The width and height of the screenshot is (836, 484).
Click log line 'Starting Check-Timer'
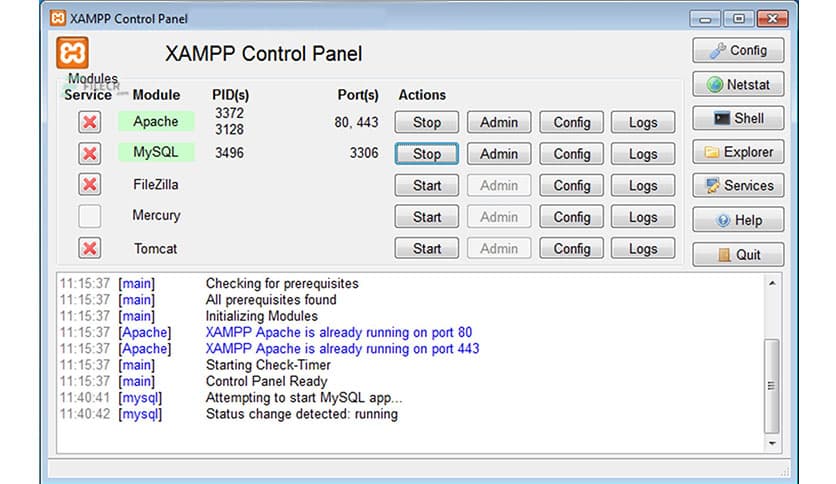[268, 365]
